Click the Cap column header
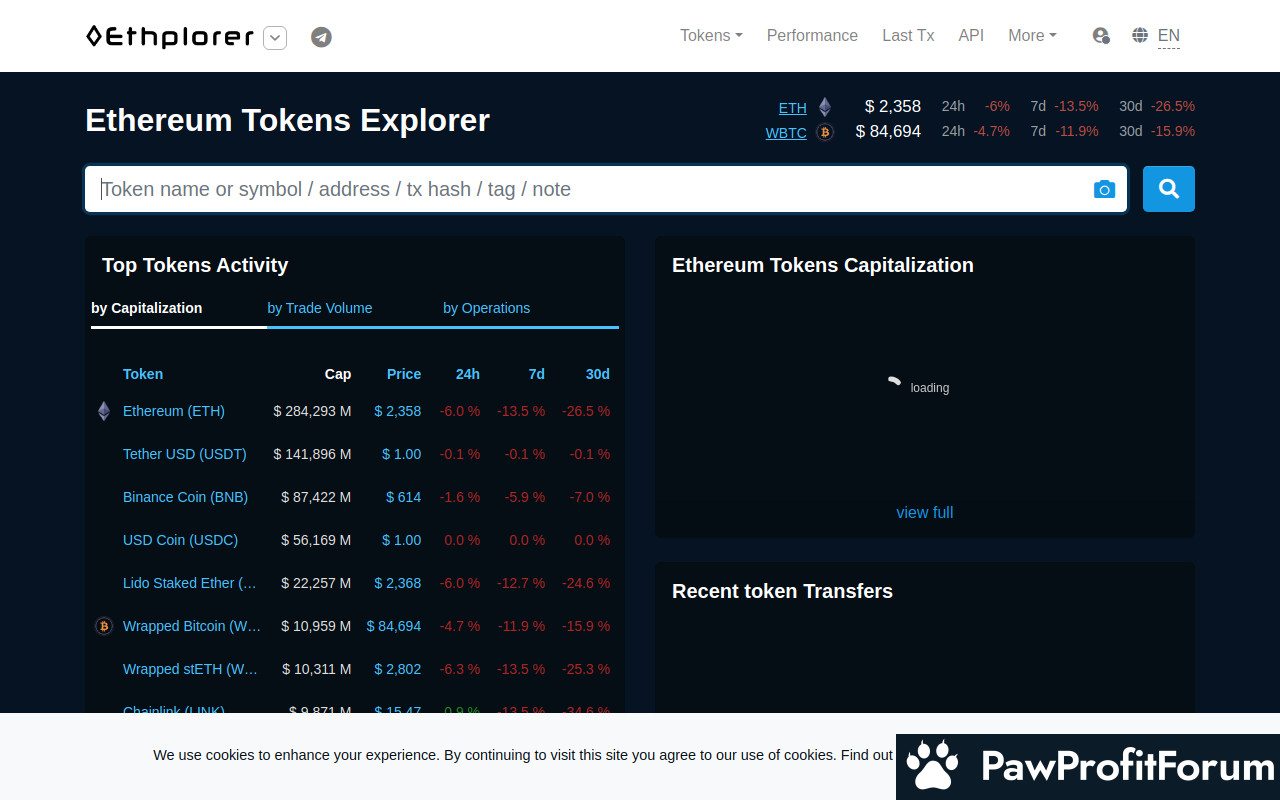Image resolution: width=1280 pixels, height=800 pixels. (338, 374)
